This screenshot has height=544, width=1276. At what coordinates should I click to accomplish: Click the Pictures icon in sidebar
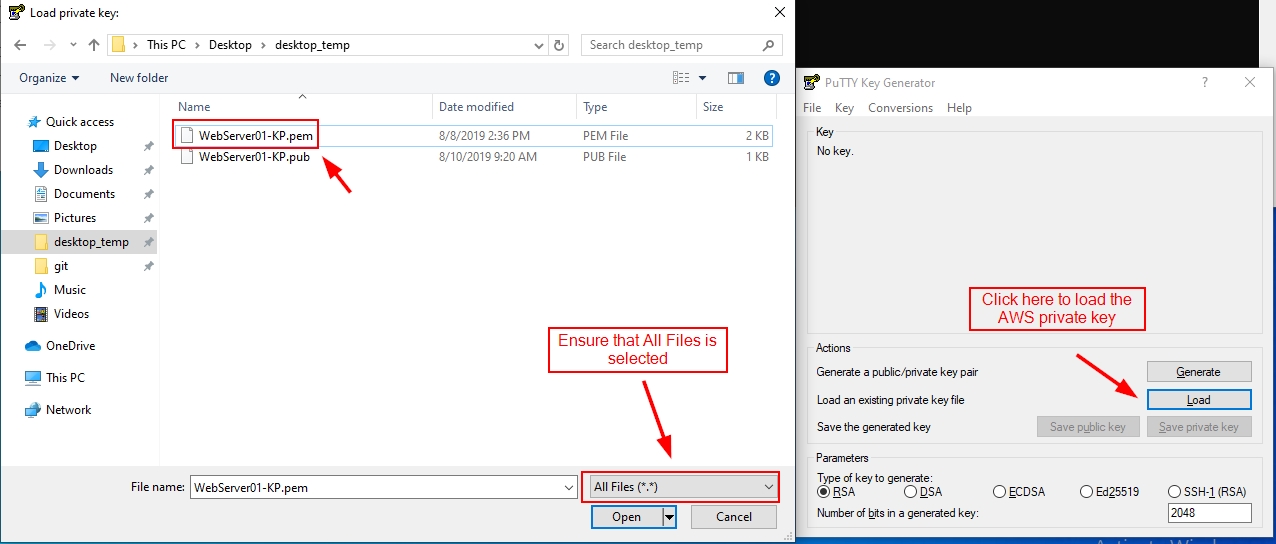click(41, 218)
